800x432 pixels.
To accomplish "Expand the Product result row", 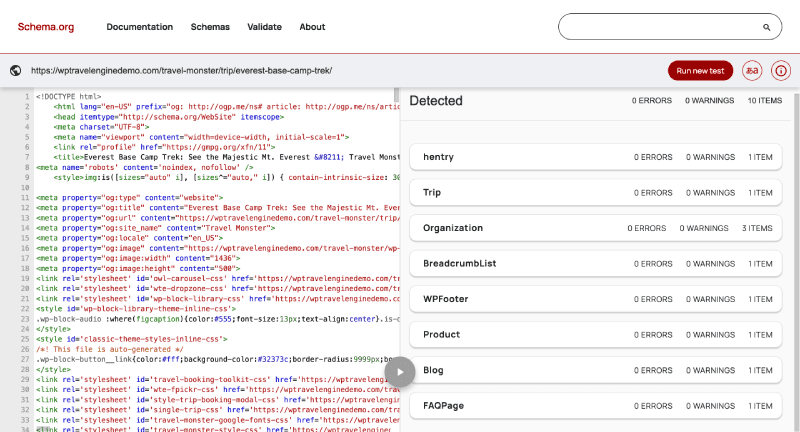I will coord(595,335).
